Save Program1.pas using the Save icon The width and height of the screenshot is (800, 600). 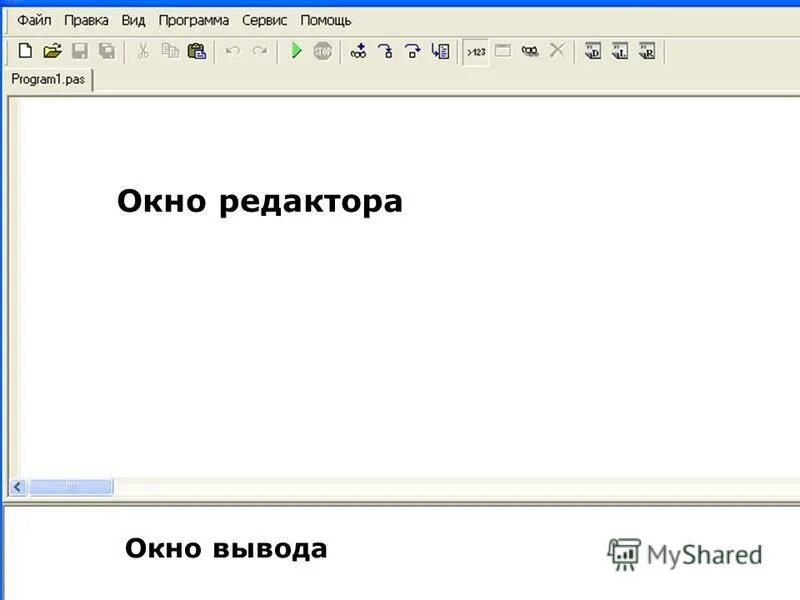pyautogui.click(x=79, y=51)
